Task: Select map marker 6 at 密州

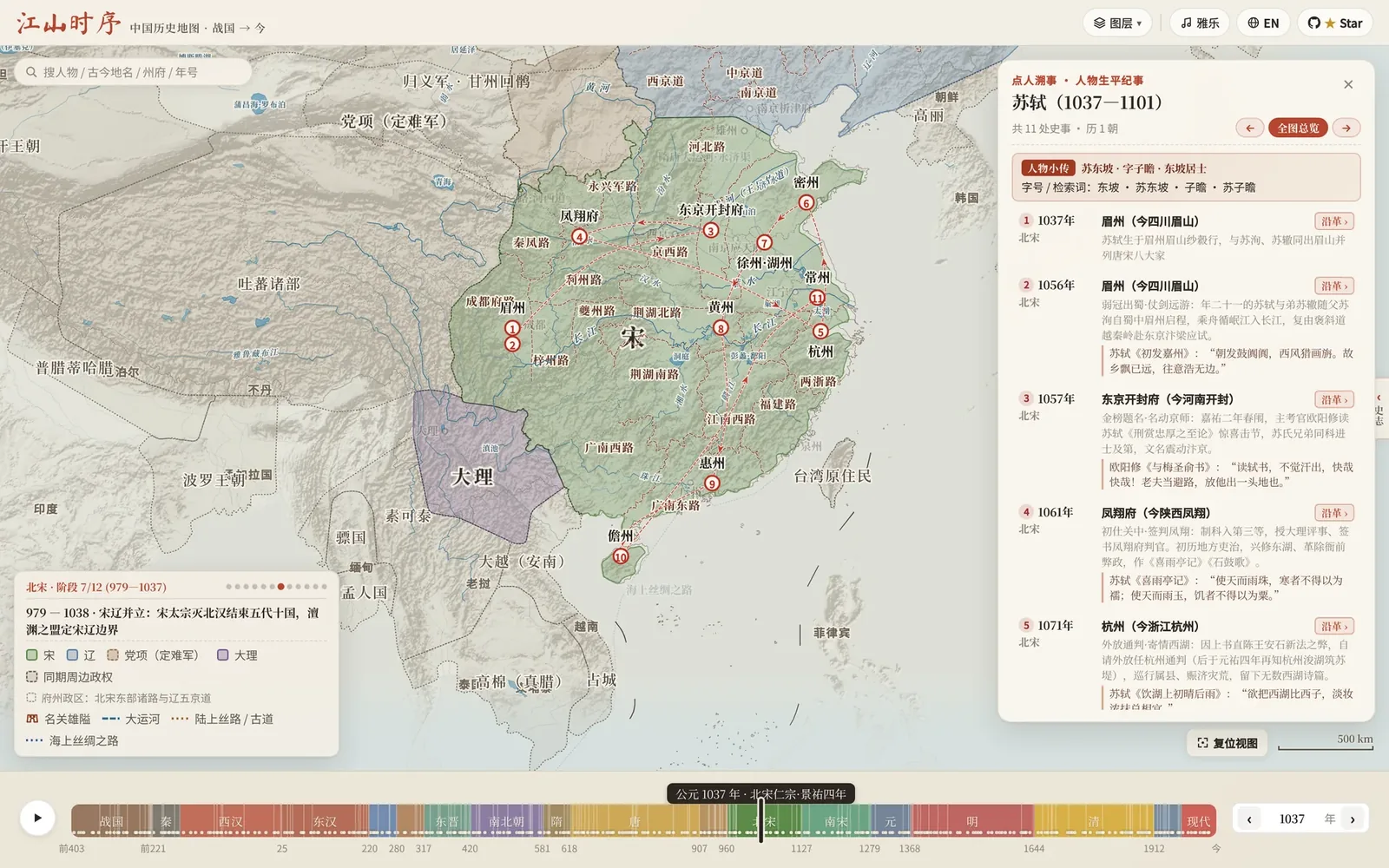Action: click(x=806, y=202)
